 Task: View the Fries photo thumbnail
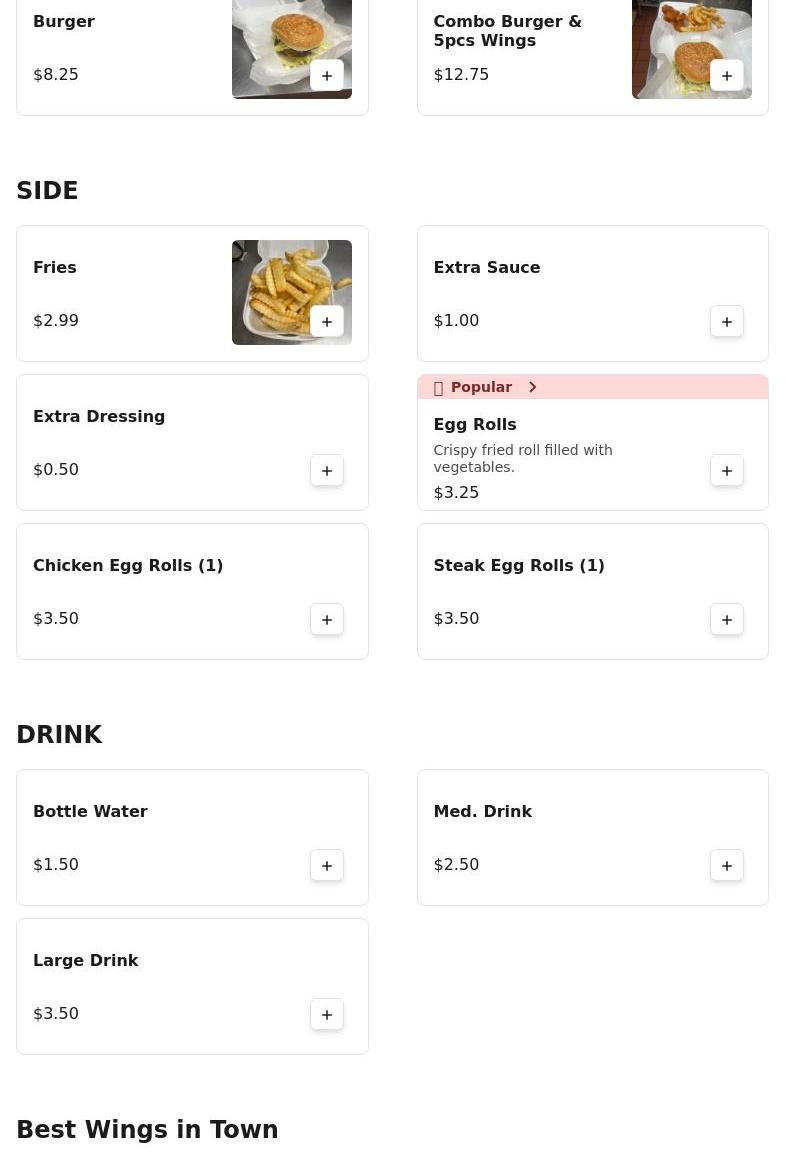tap(292, 292)
